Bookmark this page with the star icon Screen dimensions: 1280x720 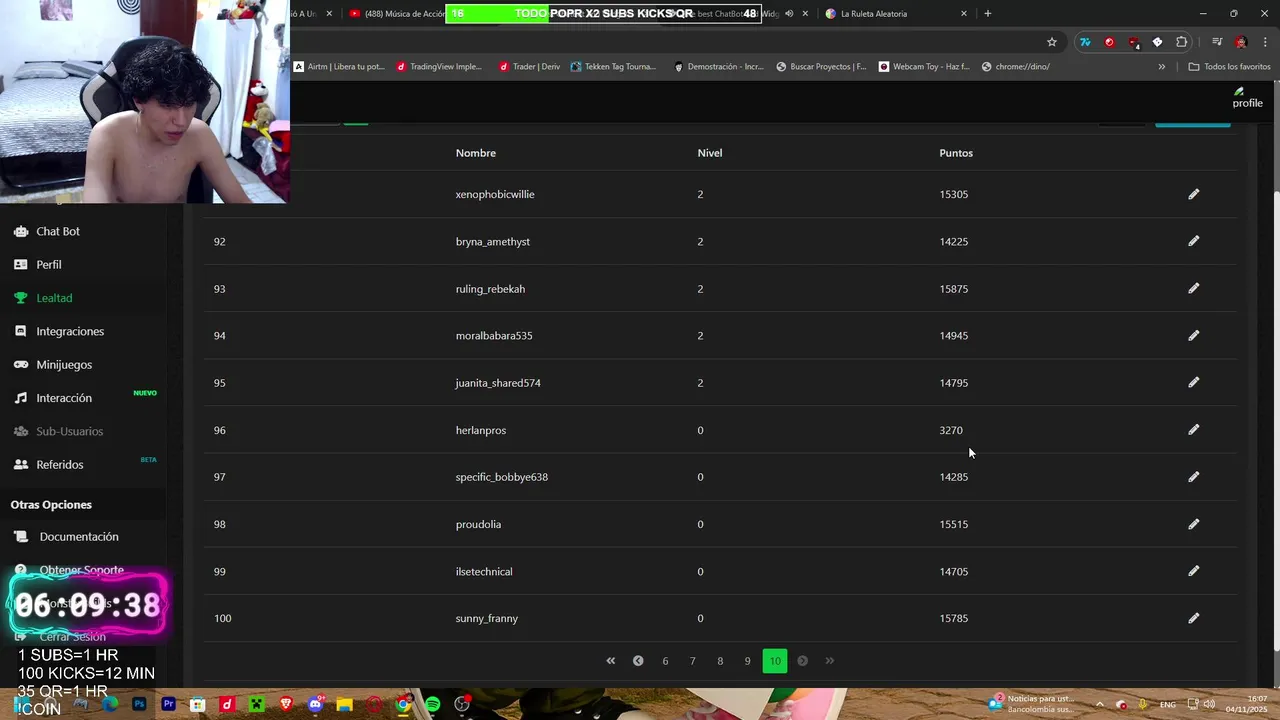[1052, 42]
